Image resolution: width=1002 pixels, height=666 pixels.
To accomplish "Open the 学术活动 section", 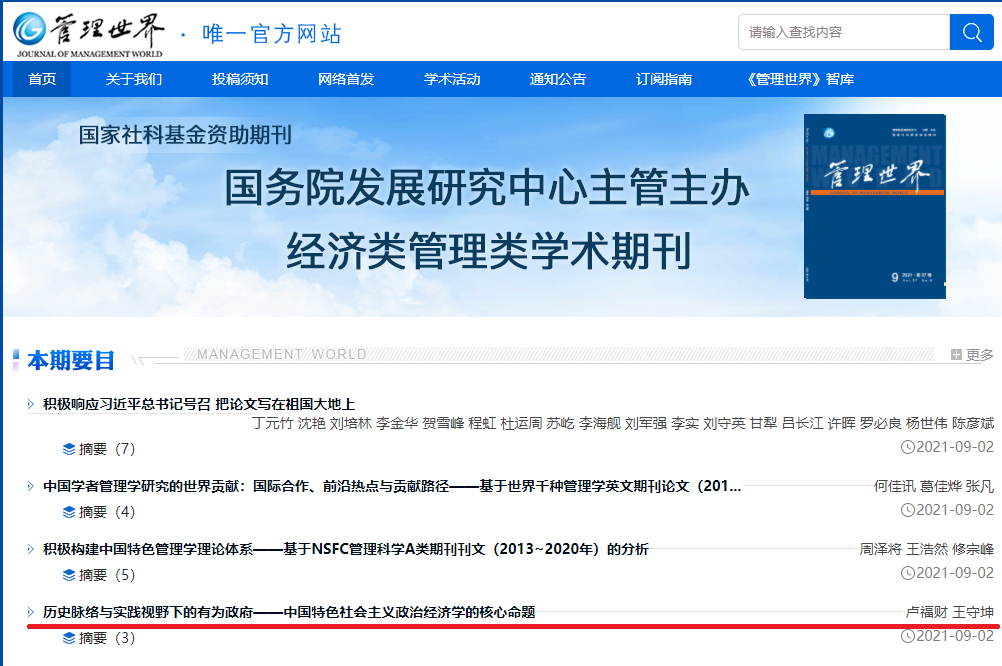I will [454, 78].
